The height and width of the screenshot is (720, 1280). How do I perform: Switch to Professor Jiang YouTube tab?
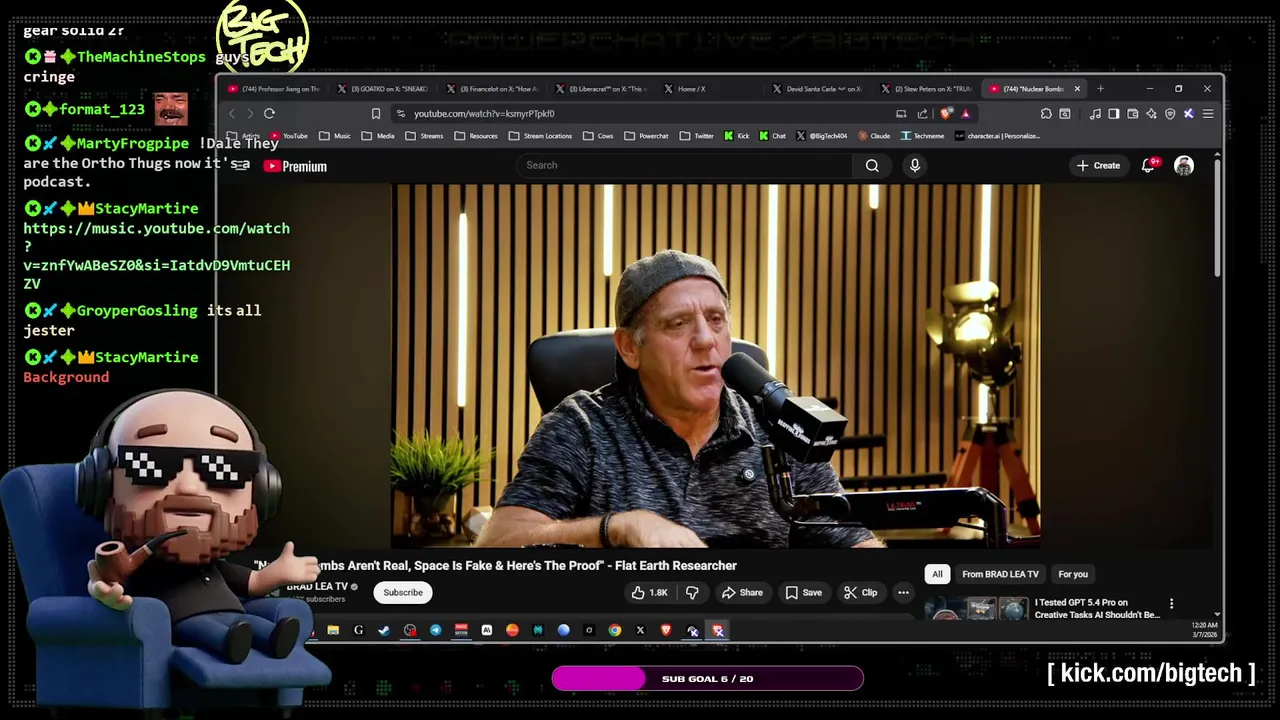(x=273, y=89)
